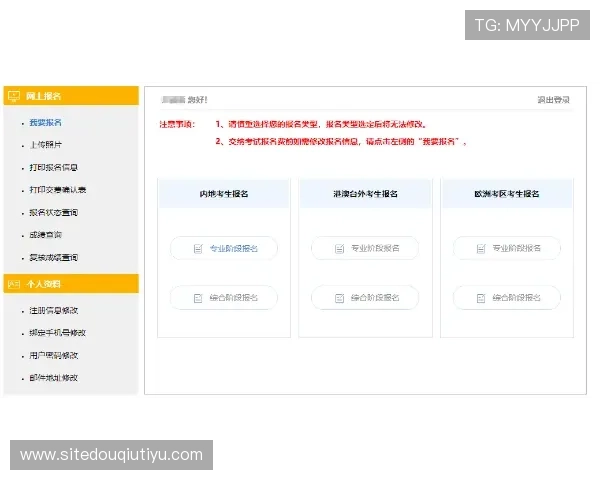600x480 pixels.
Task: Click the form icon in 欧洲考区 综合阶段报名
Action: 481,298
